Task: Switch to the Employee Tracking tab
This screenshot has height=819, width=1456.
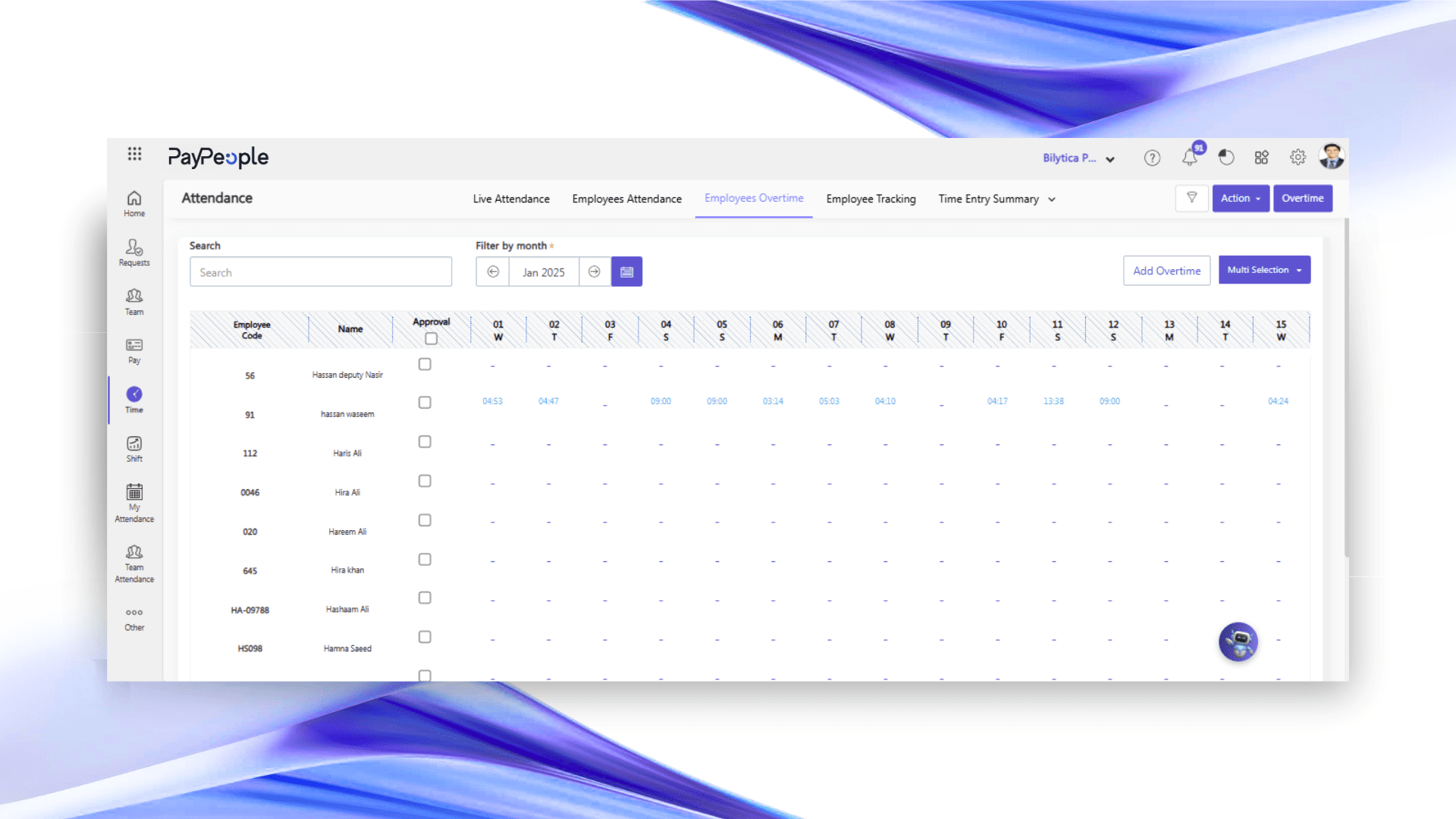Action: [x=871, y=199]
